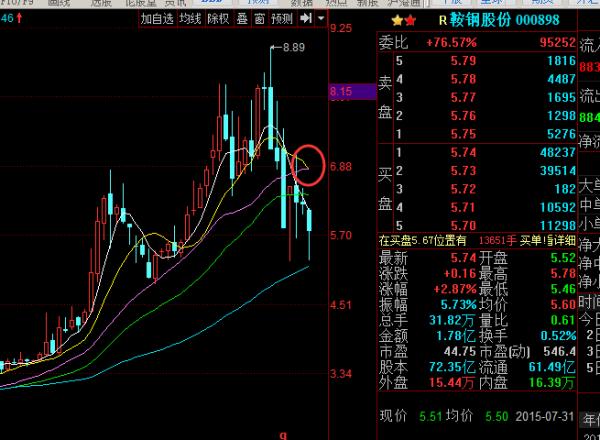
Task: Select buy level 1 price 5.74
Action: coord(463,153)
